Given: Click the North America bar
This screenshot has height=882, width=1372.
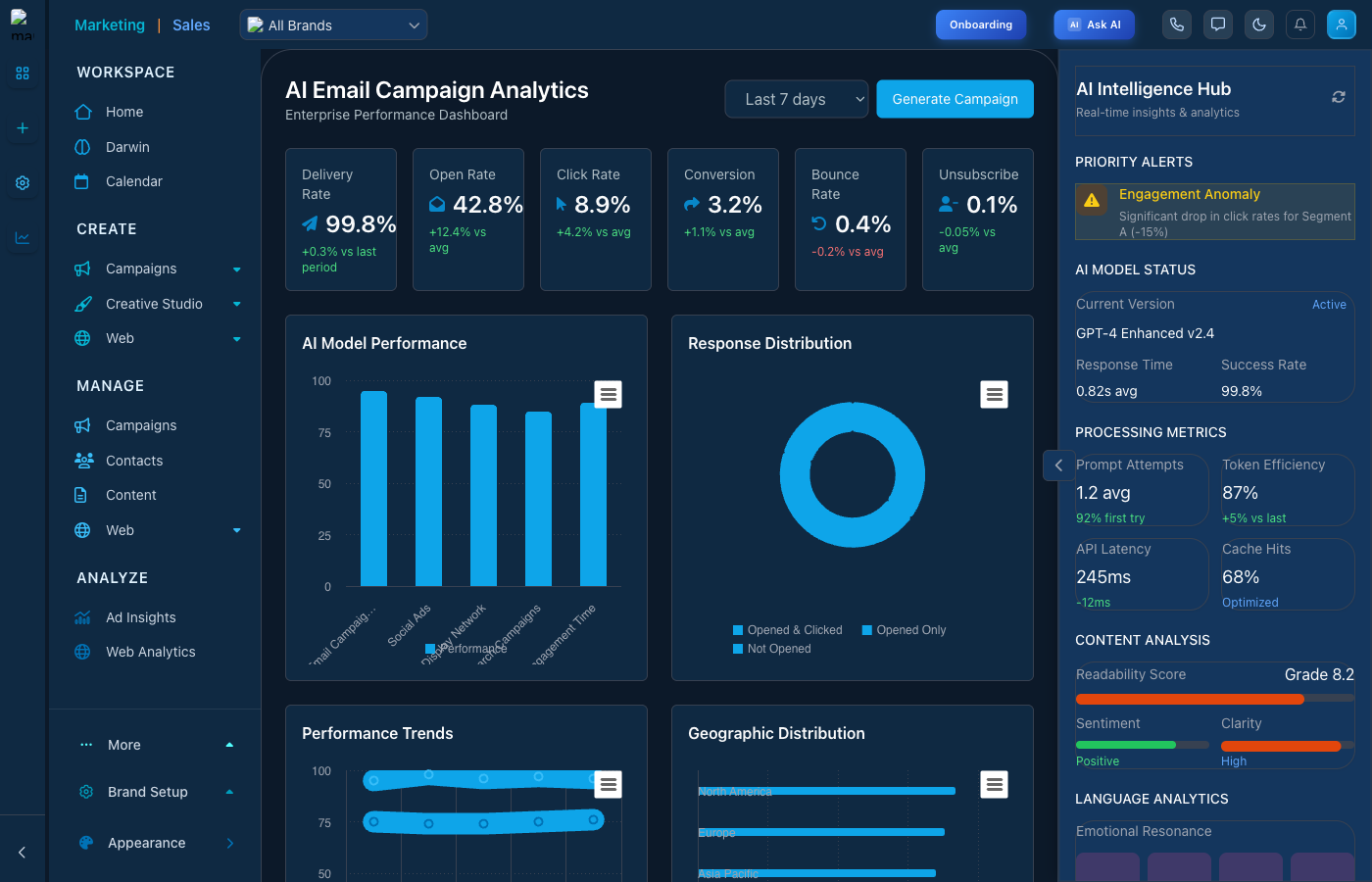Looking at the screenshot, I should pos(827,791).
